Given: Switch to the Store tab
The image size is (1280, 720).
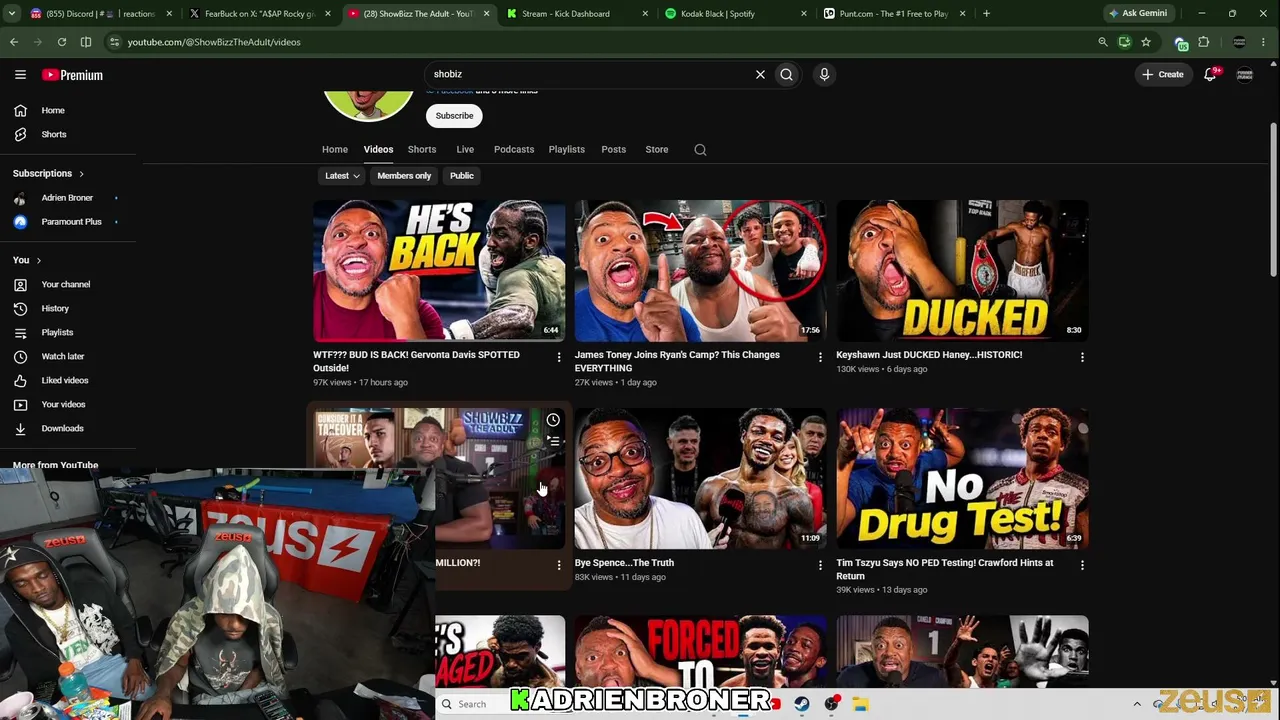Looking at the screenshot, I should tap(657, 150).
